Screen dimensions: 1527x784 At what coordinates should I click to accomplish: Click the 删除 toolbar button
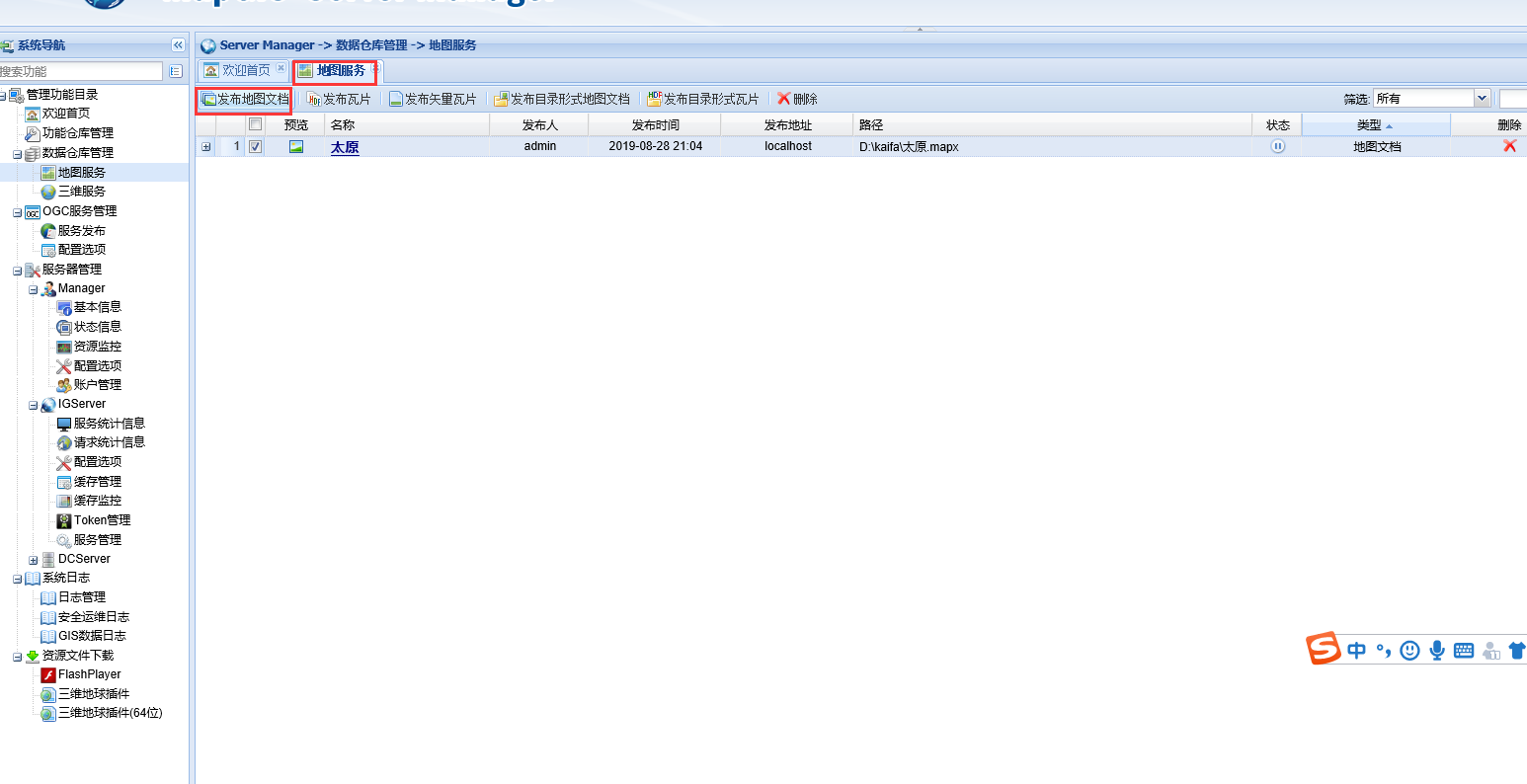coord(797,99)
